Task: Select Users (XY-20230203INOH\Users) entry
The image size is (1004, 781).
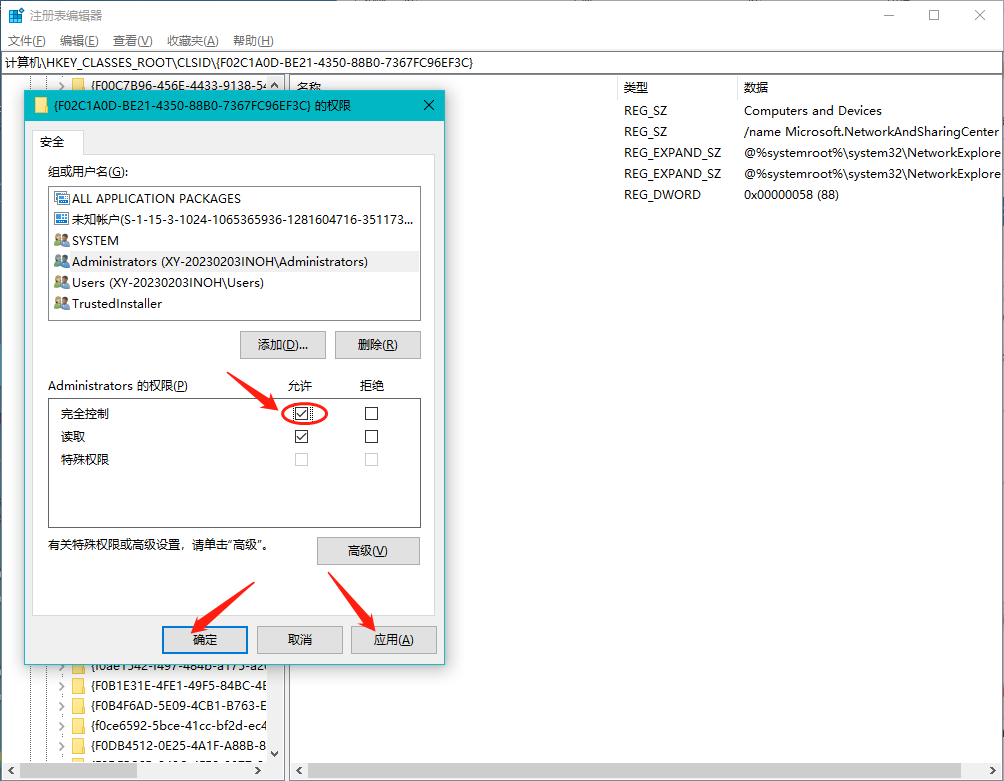Action: tap(234, 282)
